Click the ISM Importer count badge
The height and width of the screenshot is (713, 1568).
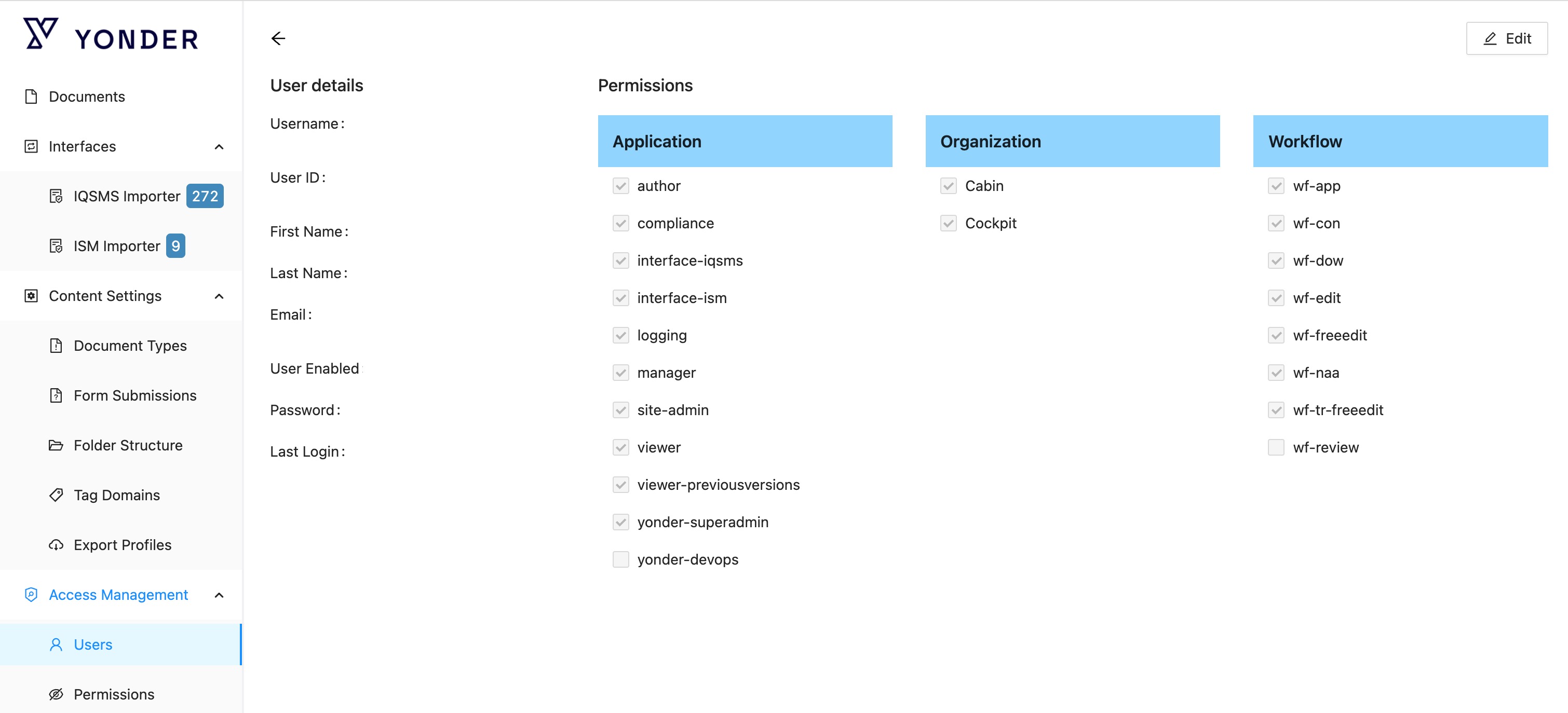(175, 246)
